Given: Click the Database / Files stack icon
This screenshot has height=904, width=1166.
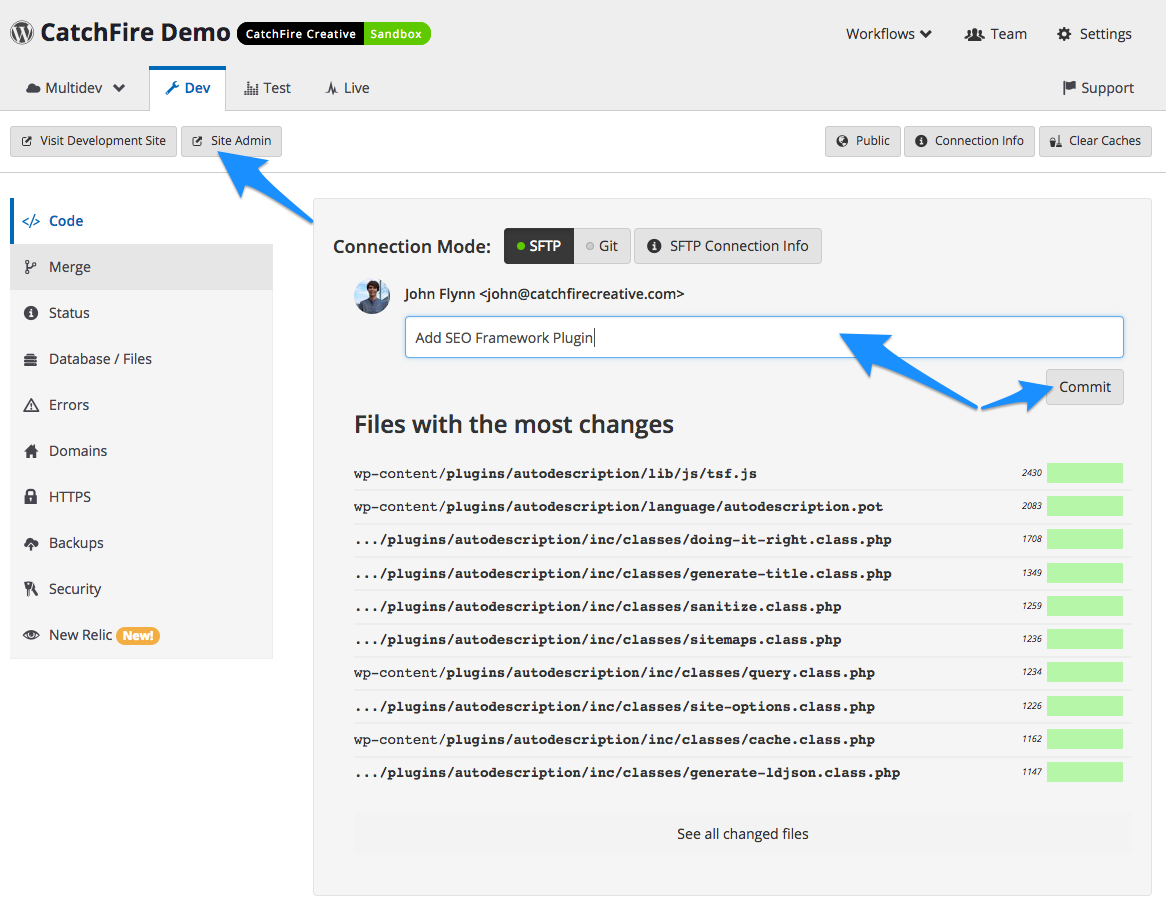Looking at the screenshot, I should pos(30,360).
